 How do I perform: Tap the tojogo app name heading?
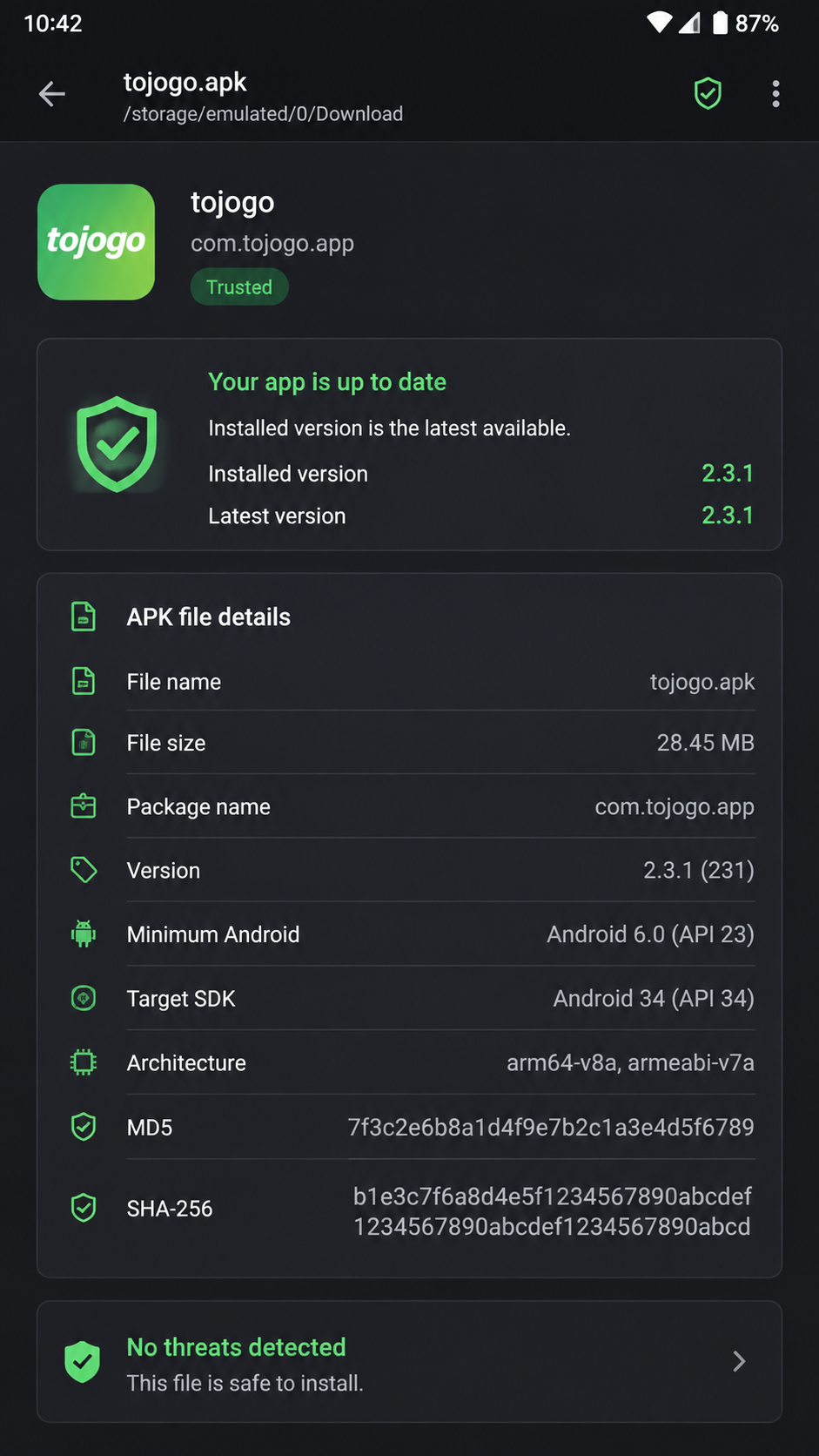232,202
